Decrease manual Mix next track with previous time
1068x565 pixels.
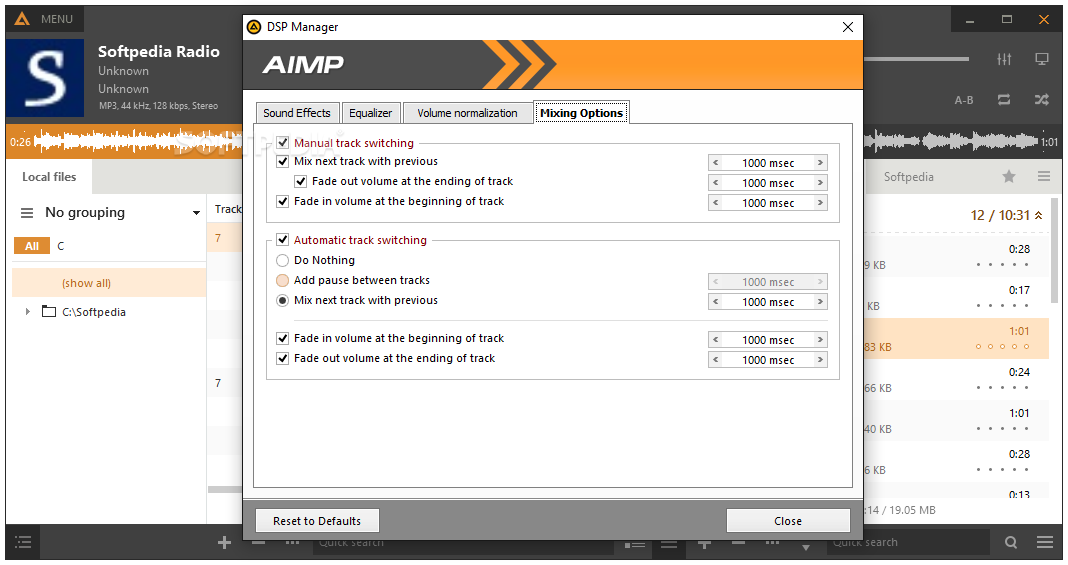tap(715, 163)
